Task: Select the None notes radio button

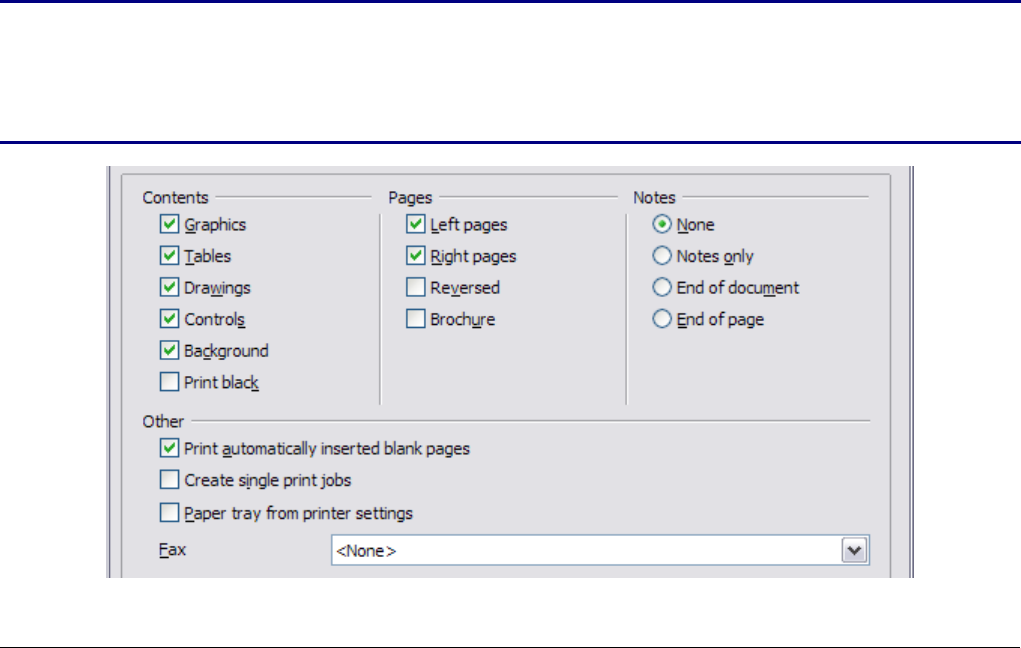Action: [661, 225]
